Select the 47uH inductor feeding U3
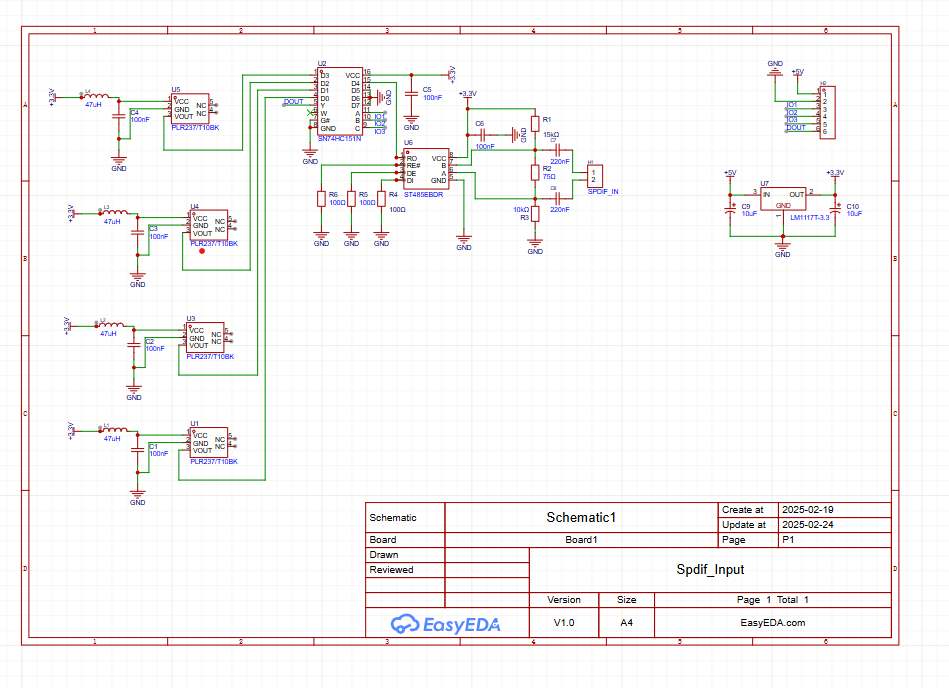Viewport: 949px width, 688px height. [x=111, y=325]
